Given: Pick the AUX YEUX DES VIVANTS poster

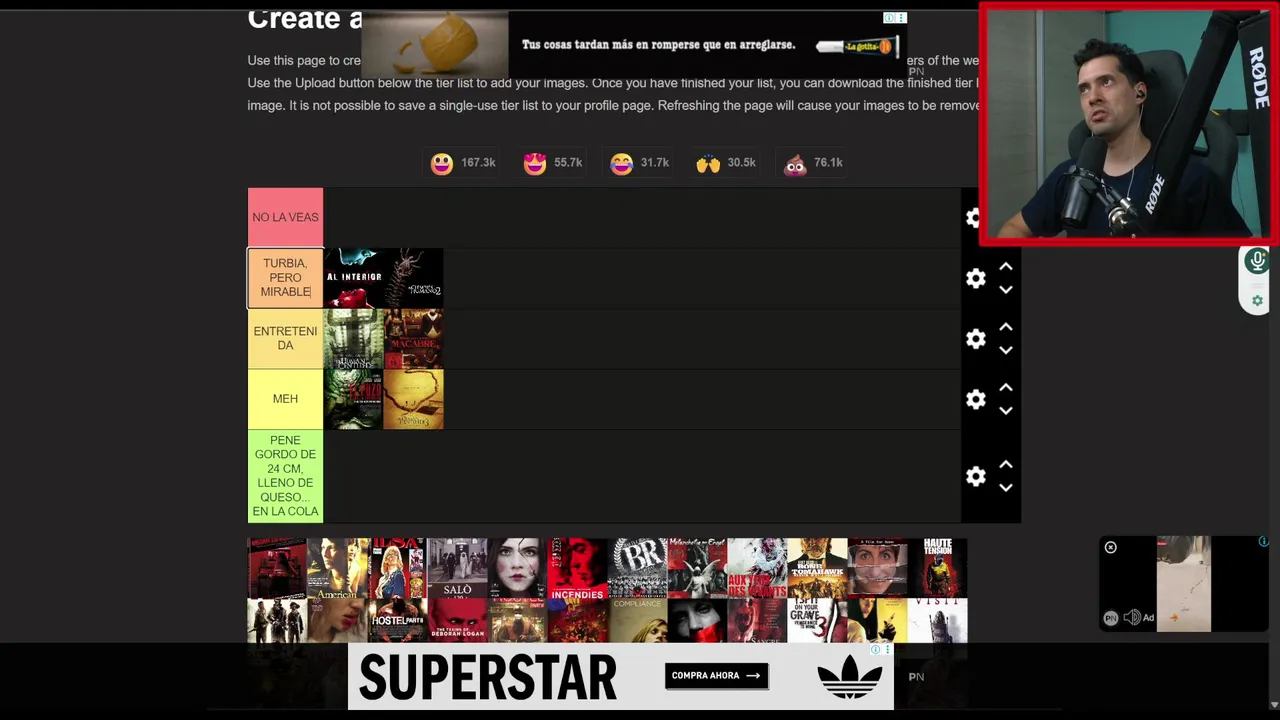Looking at the screenshot, I should point(757,568).
